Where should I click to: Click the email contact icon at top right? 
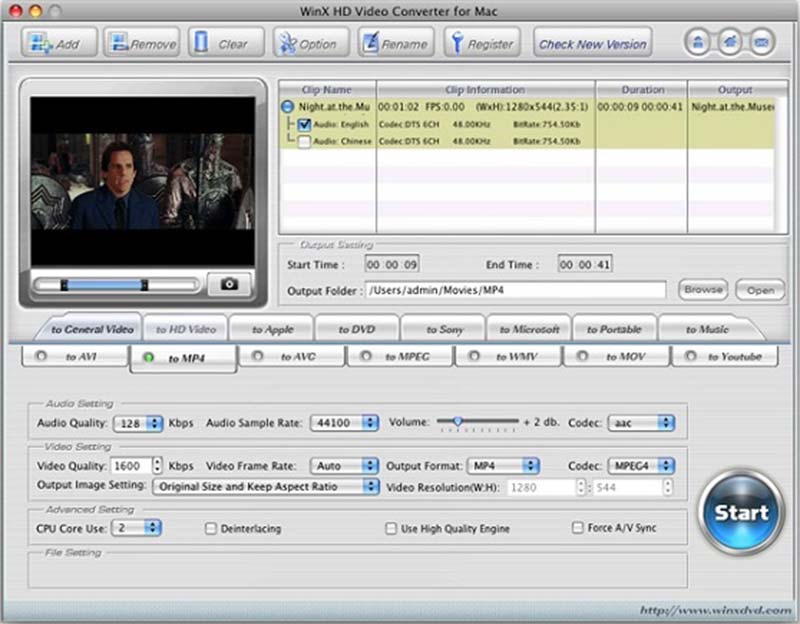click(x=762, y=42)
